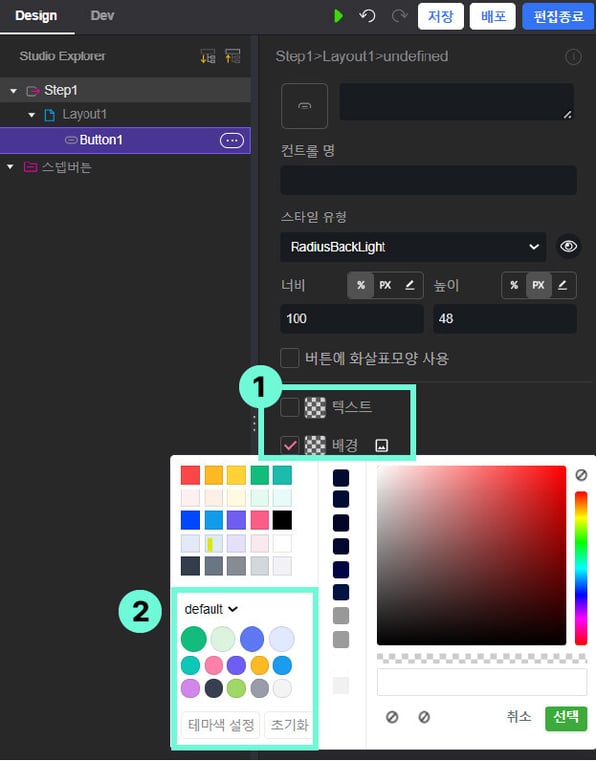Pick the orange theme circle

tap(260, 665)
